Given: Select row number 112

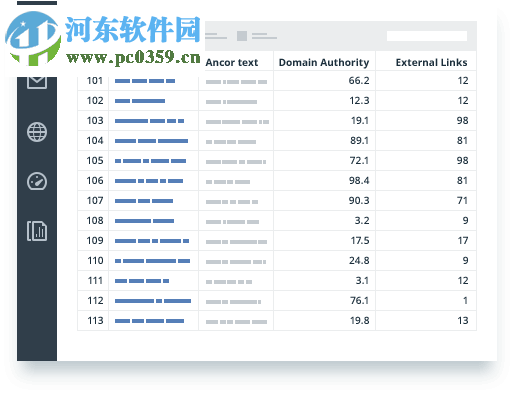Looking at the screenshot, I should [95, 301].
